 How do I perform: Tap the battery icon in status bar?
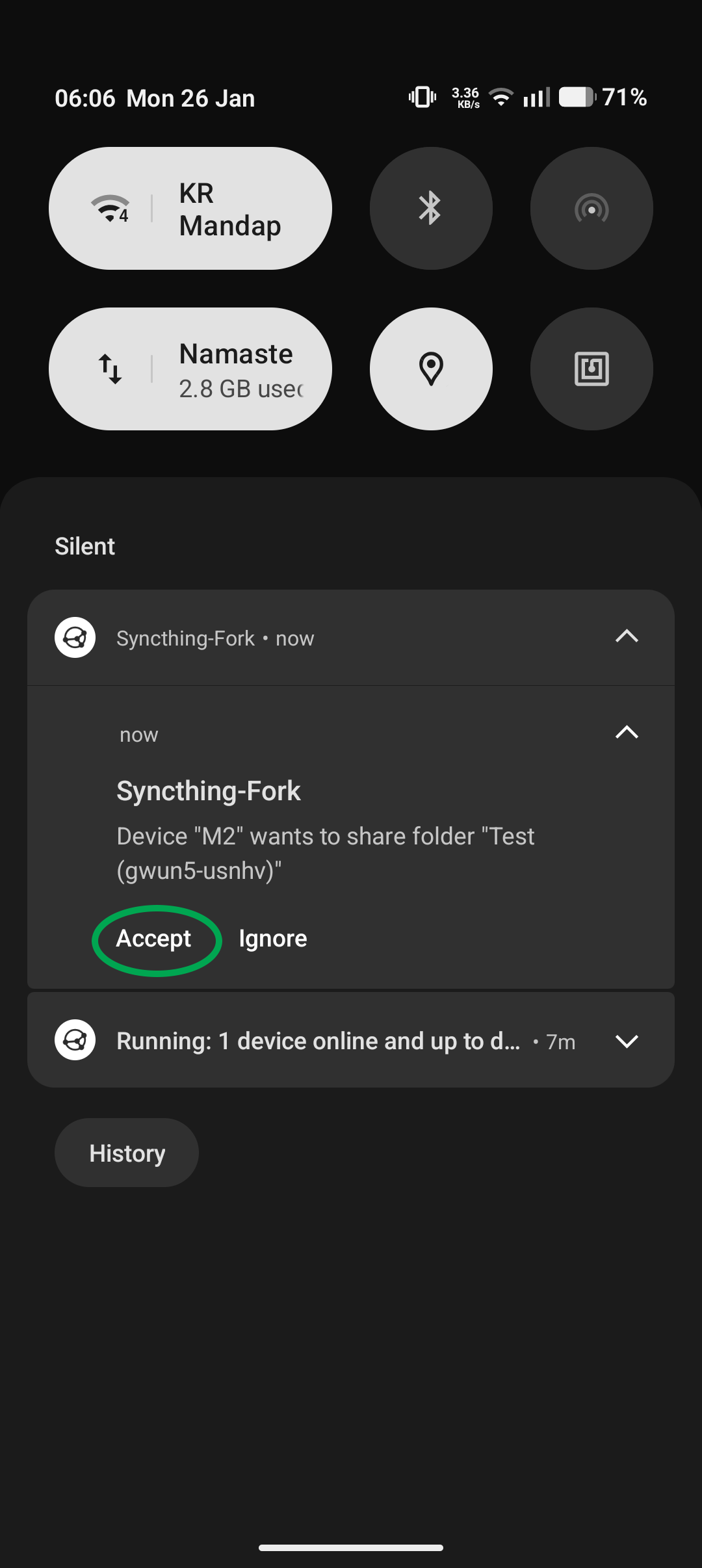point(577,97)
